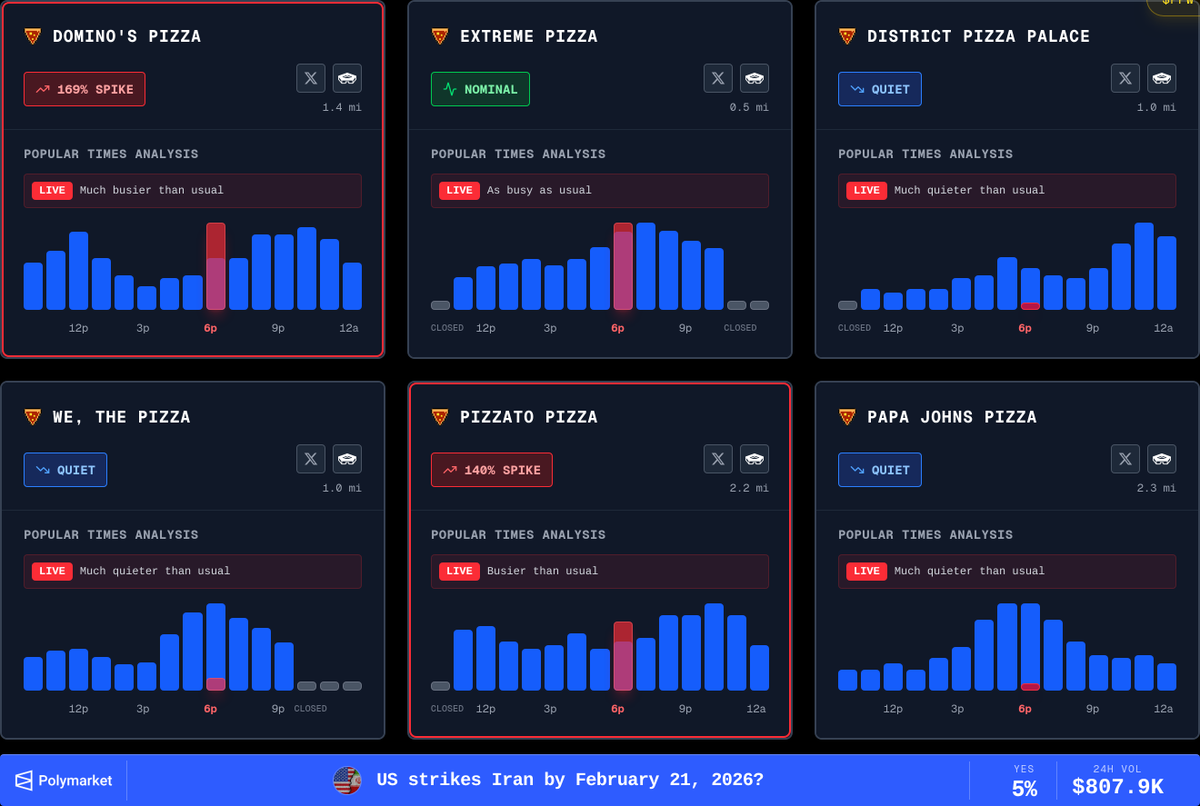The height and width of the screenshot is (806, 1200).
Task: Click the pizza slice icon beside Domino's Pizza
Action: [x=33, y=36]
